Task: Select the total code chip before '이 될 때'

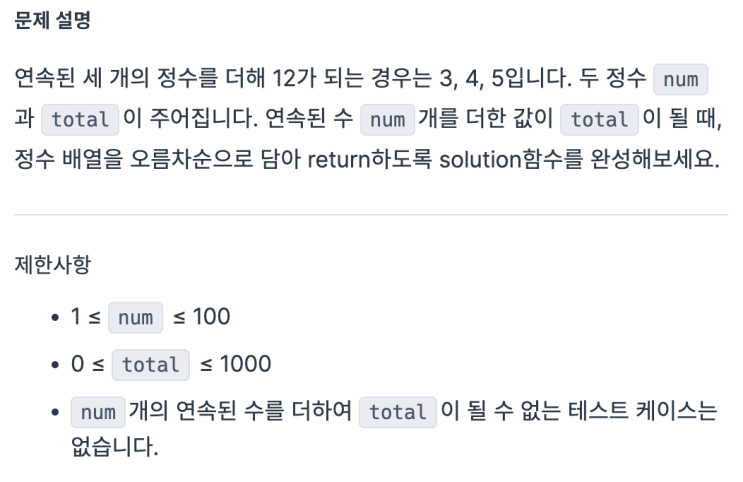Action: pos(599,120)
